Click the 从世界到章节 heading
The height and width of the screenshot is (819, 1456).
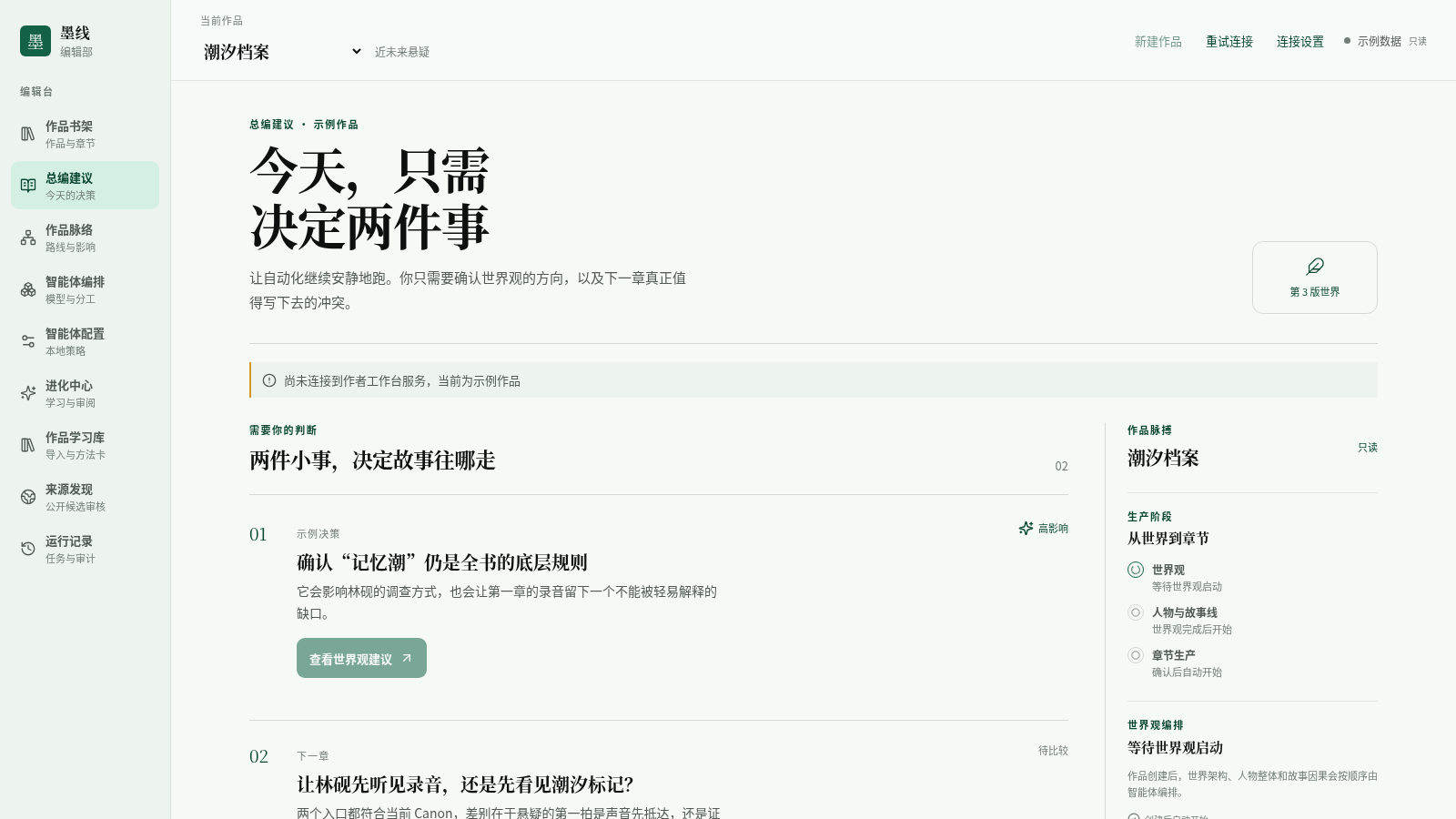tap(1168, 539)
